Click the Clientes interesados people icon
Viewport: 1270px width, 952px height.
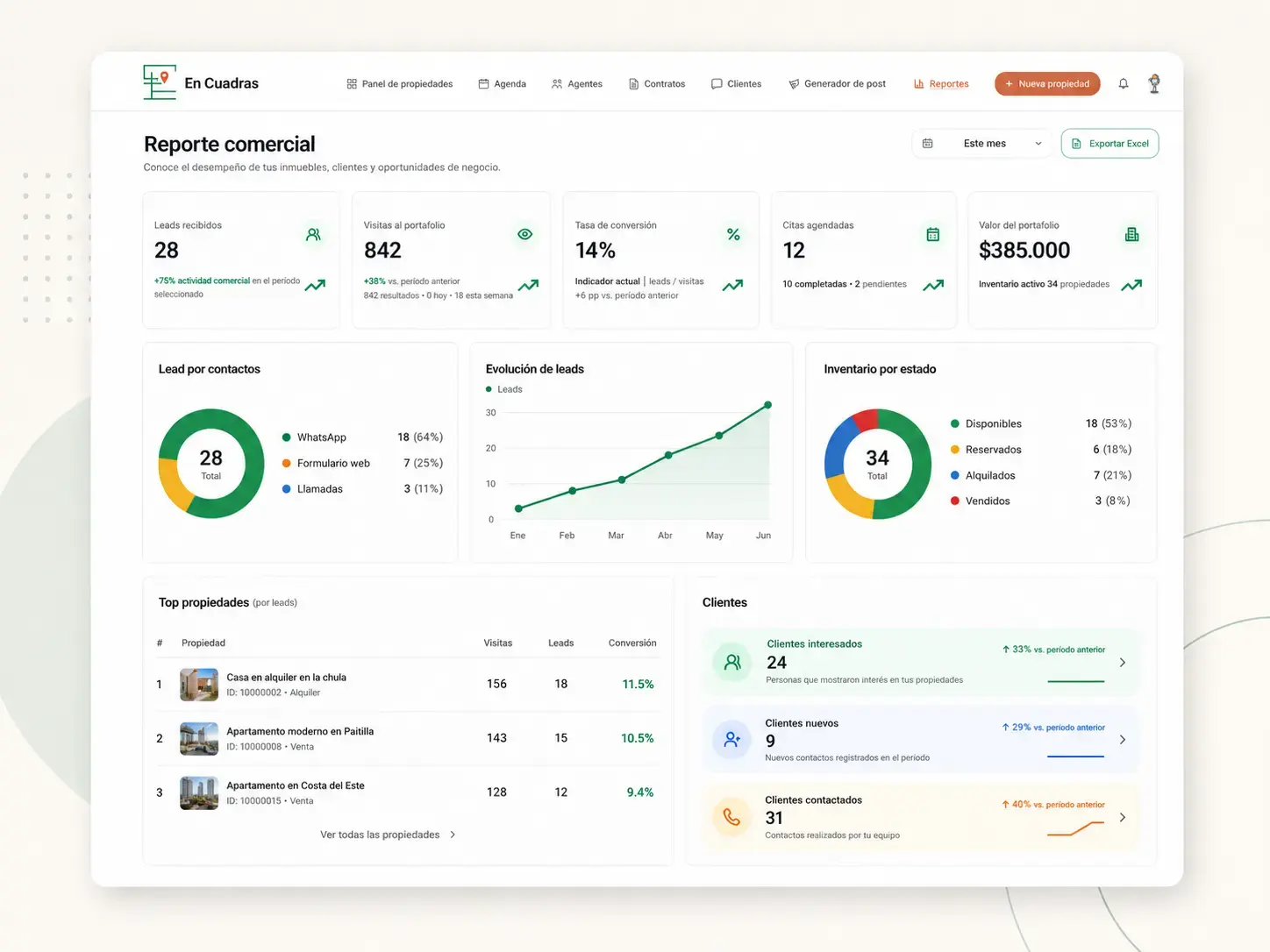(732, 663)
